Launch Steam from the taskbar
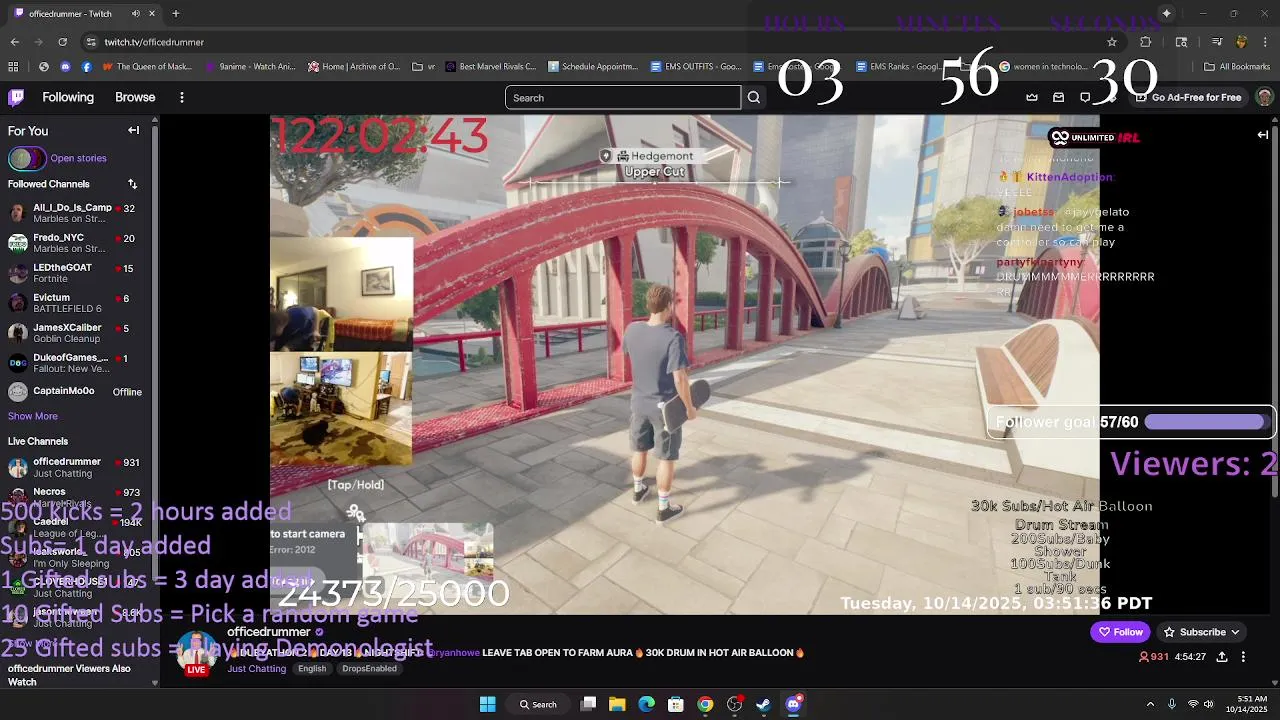The width and height of the screenshot is (1280, 720). (x=763, y=704)
